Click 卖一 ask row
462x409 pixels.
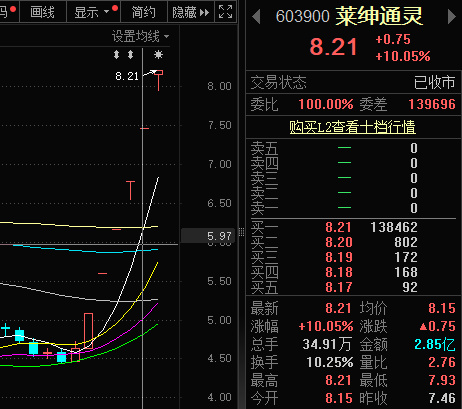[x=353, y=208]
